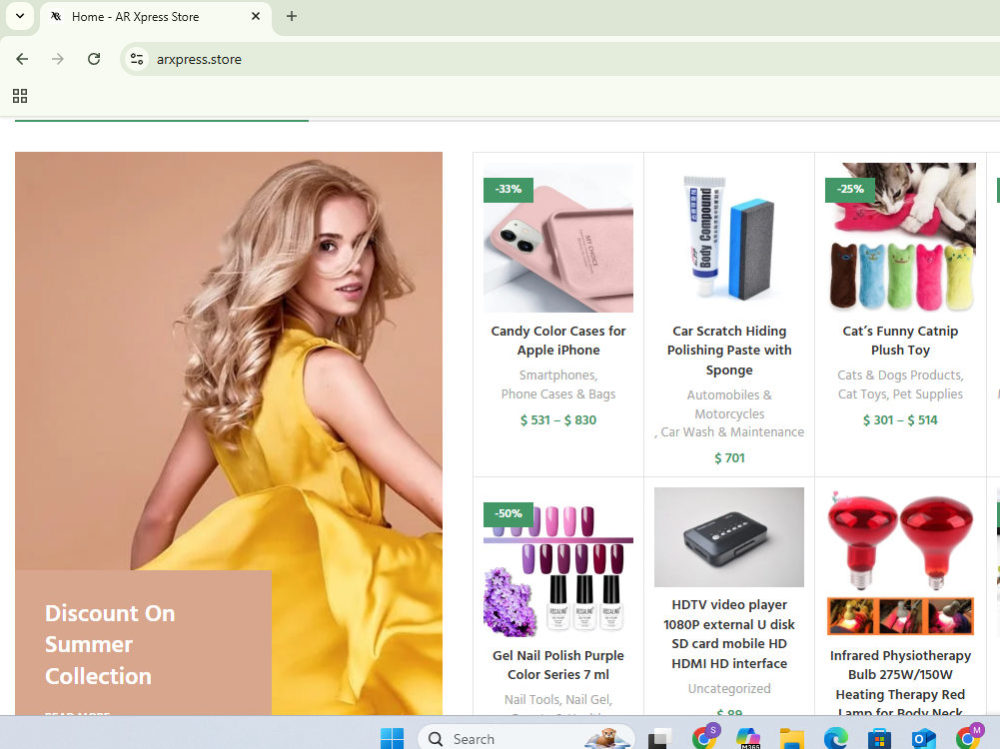1000x749 pixels.
Task: Open site information icon in address bar
Action: (x=136, y=59)
